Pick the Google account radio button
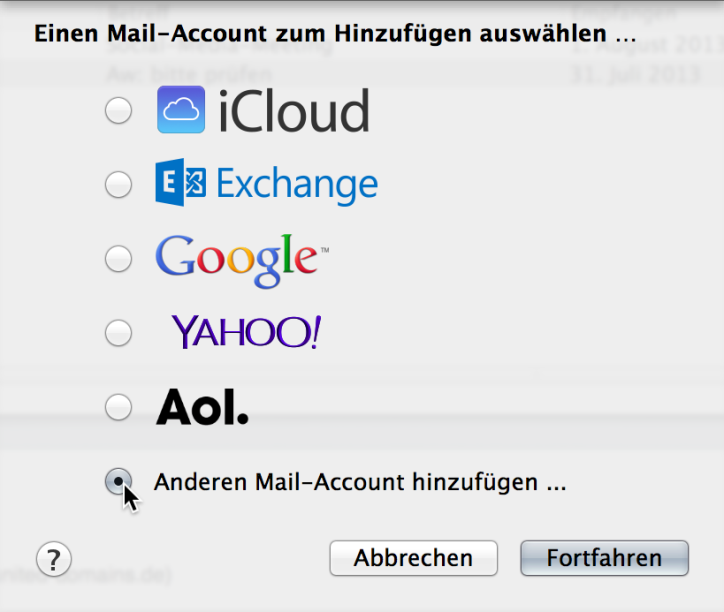The width and height of the screenshot is (724, 612). (x=118, y=259)
